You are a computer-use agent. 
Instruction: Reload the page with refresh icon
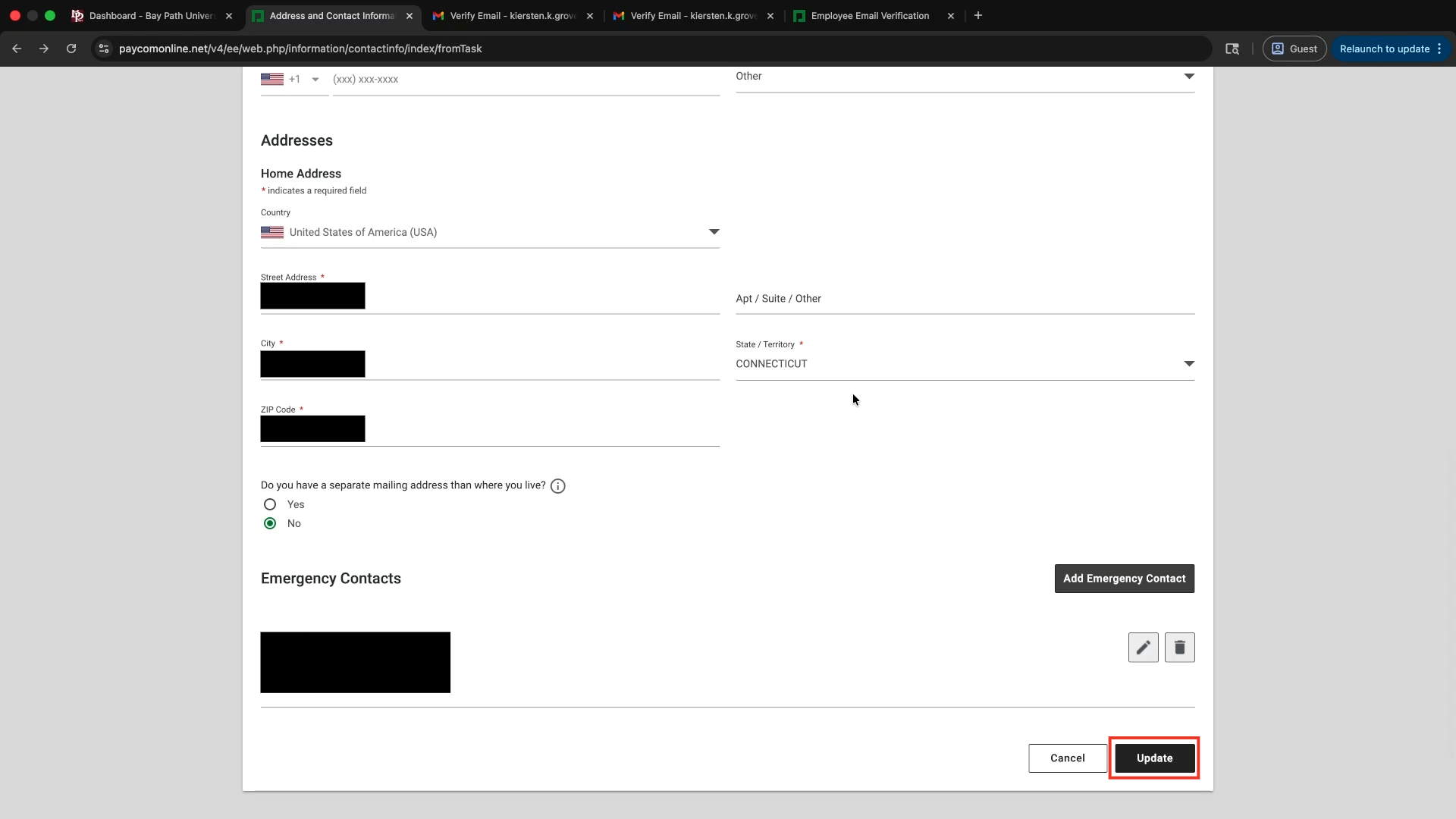[71, 49]
